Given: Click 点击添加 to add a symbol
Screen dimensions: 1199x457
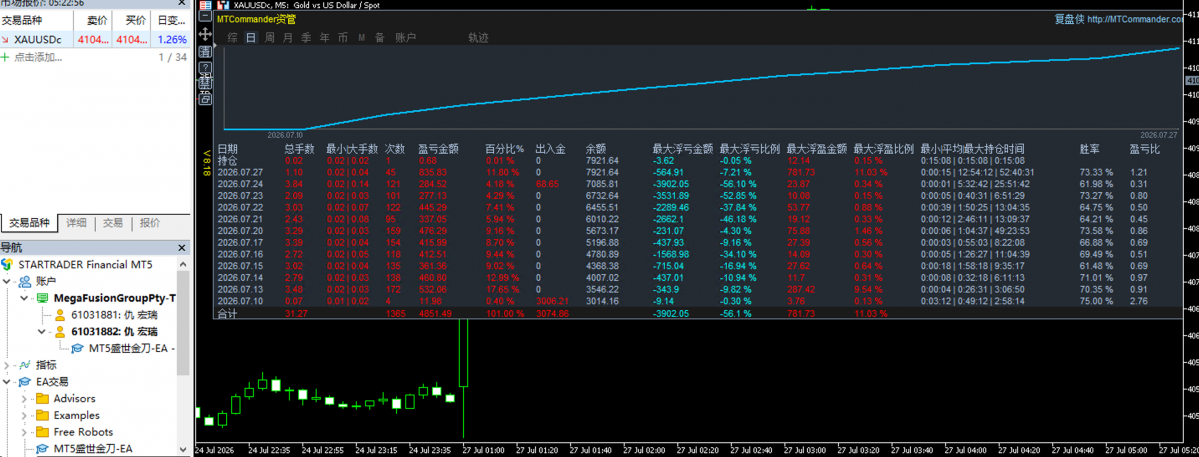Looking at the screenshot, I should 38,57.
